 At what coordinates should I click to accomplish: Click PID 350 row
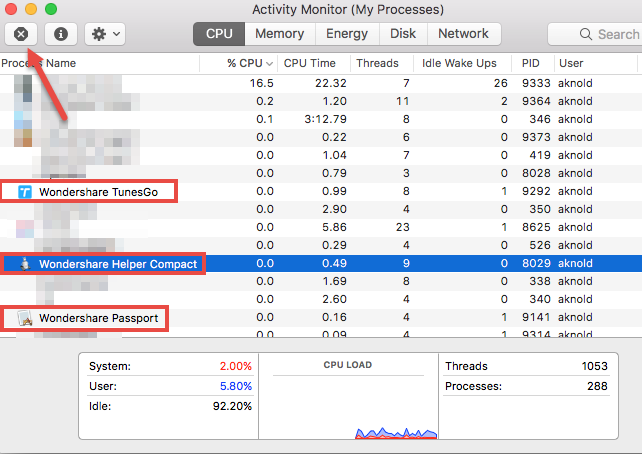pyautogui.click(x=321, y=209)
